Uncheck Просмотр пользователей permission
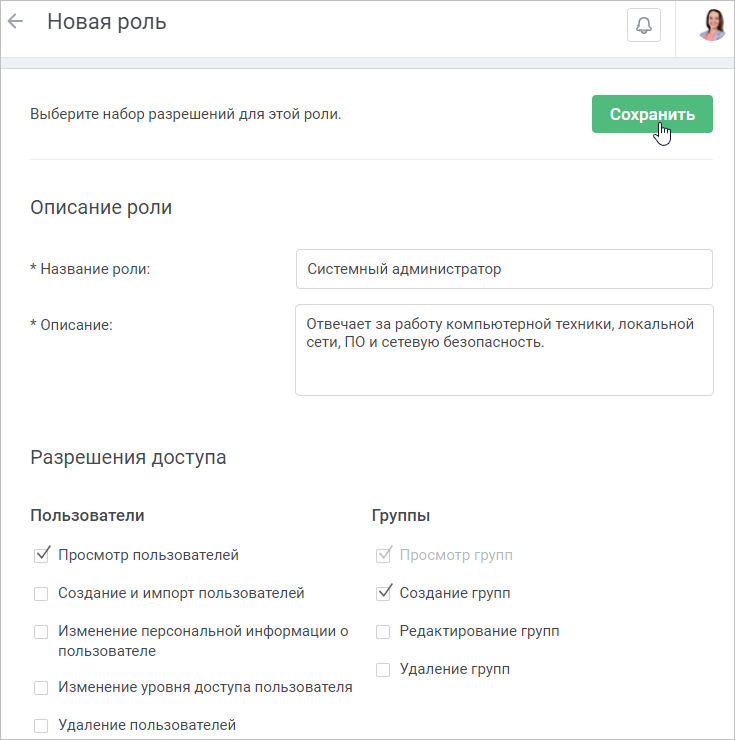735x740 pixels. [42, 555]
